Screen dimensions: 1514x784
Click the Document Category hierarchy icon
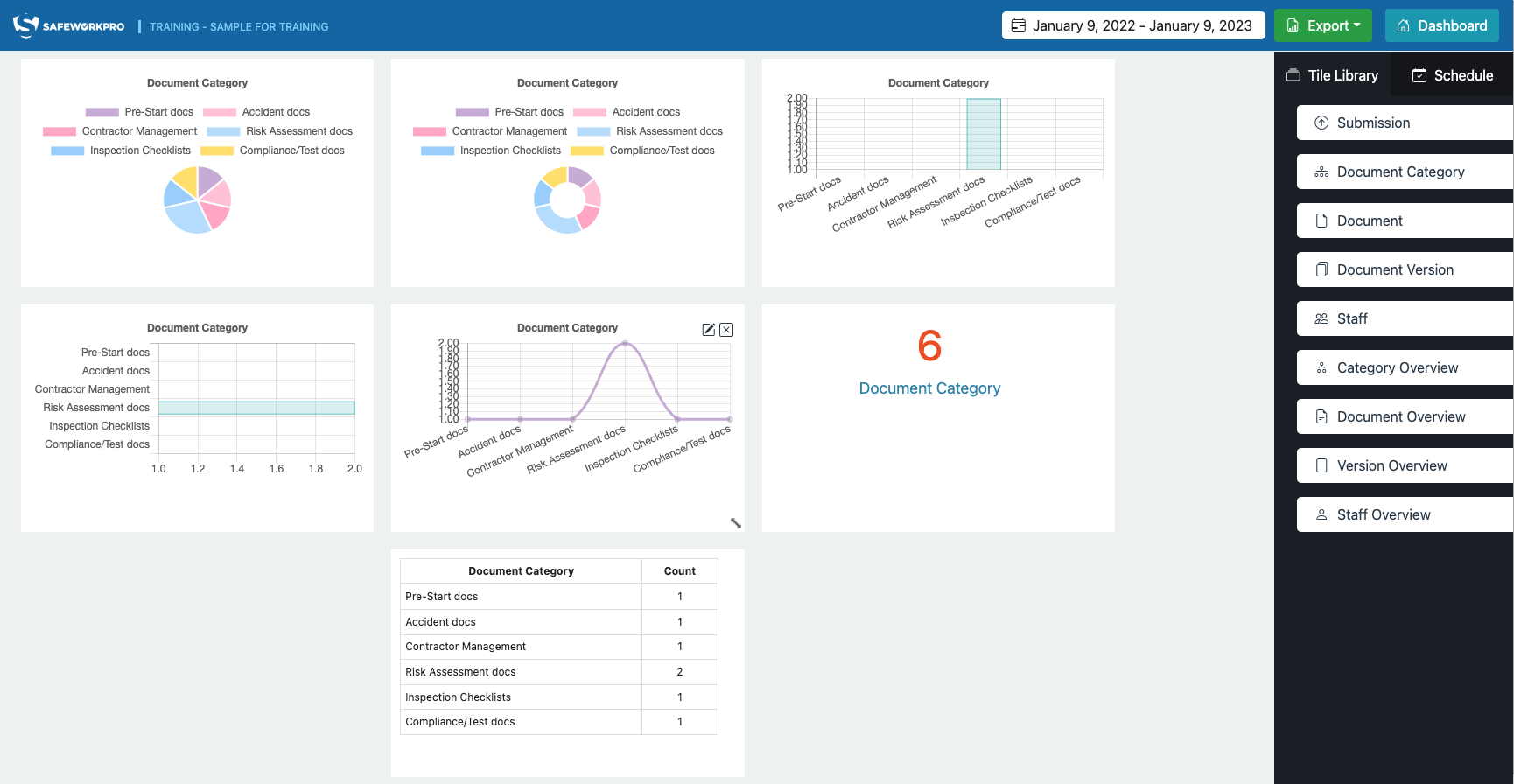[1321, 171]
